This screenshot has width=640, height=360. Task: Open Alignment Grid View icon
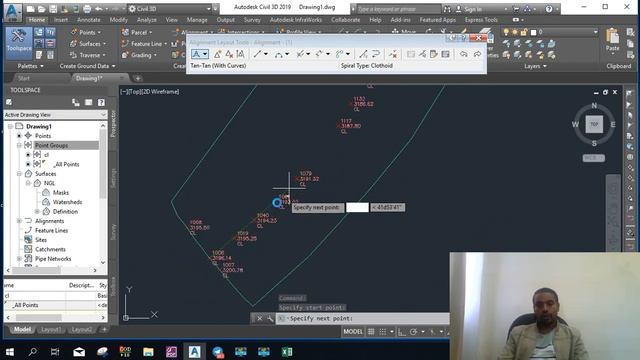point(445,54)
